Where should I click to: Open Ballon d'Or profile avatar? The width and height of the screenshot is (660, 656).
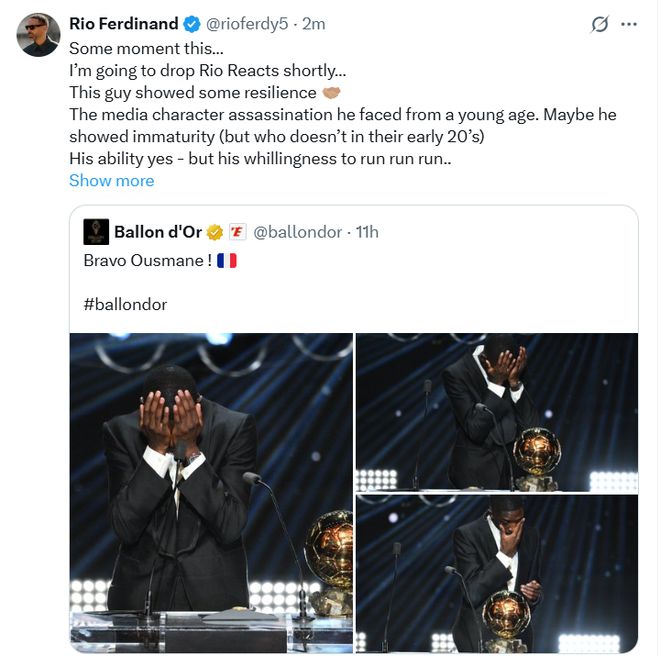pos(96,232)
